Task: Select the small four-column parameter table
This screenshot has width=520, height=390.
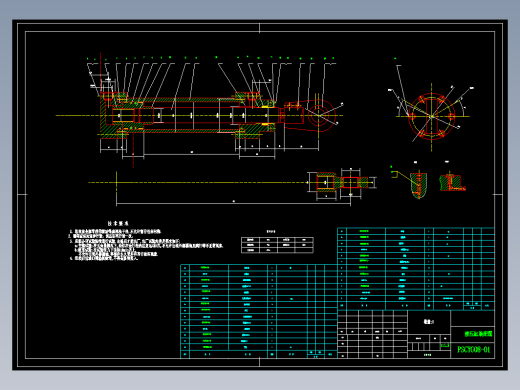Action: click(277, 245)
